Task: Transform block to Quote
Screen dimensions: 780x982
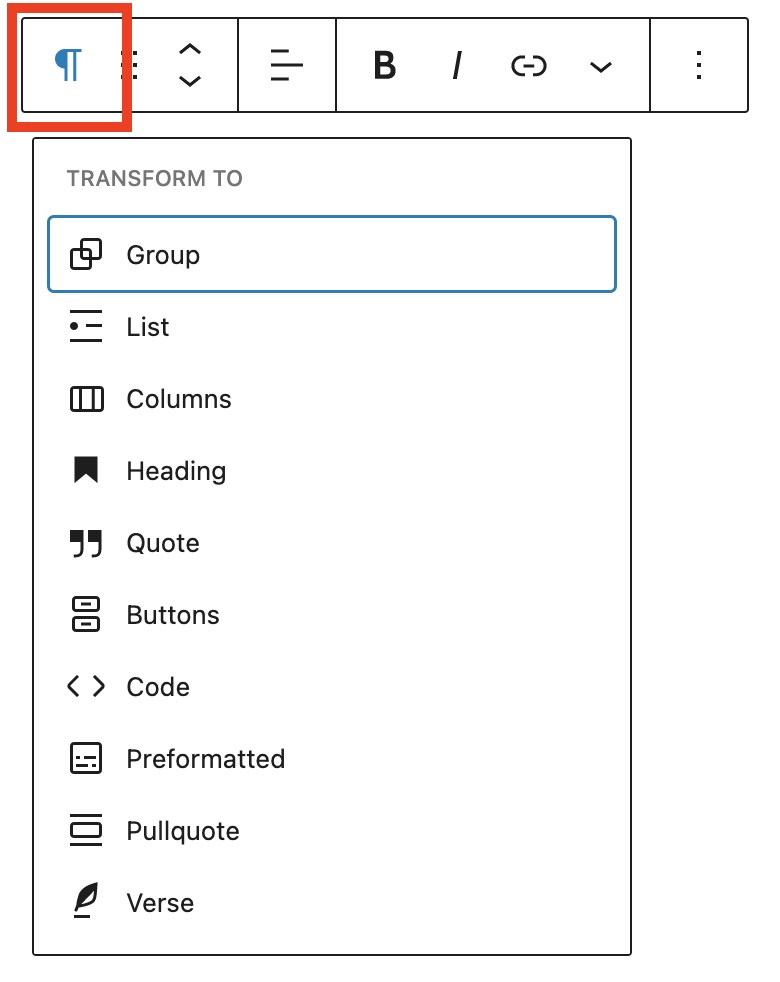Action: click(x=332, y=543)
